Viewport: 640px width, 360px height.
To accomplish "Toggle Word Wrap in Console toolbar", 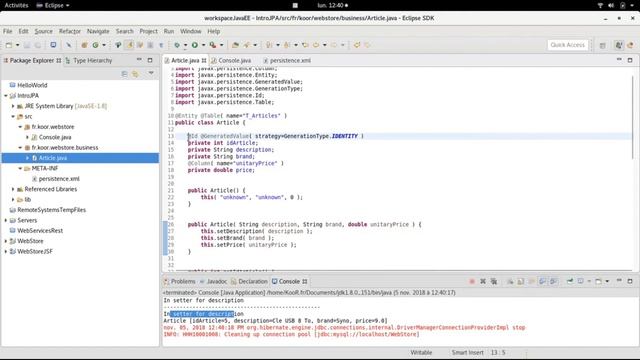I will [x=532, y=281].
